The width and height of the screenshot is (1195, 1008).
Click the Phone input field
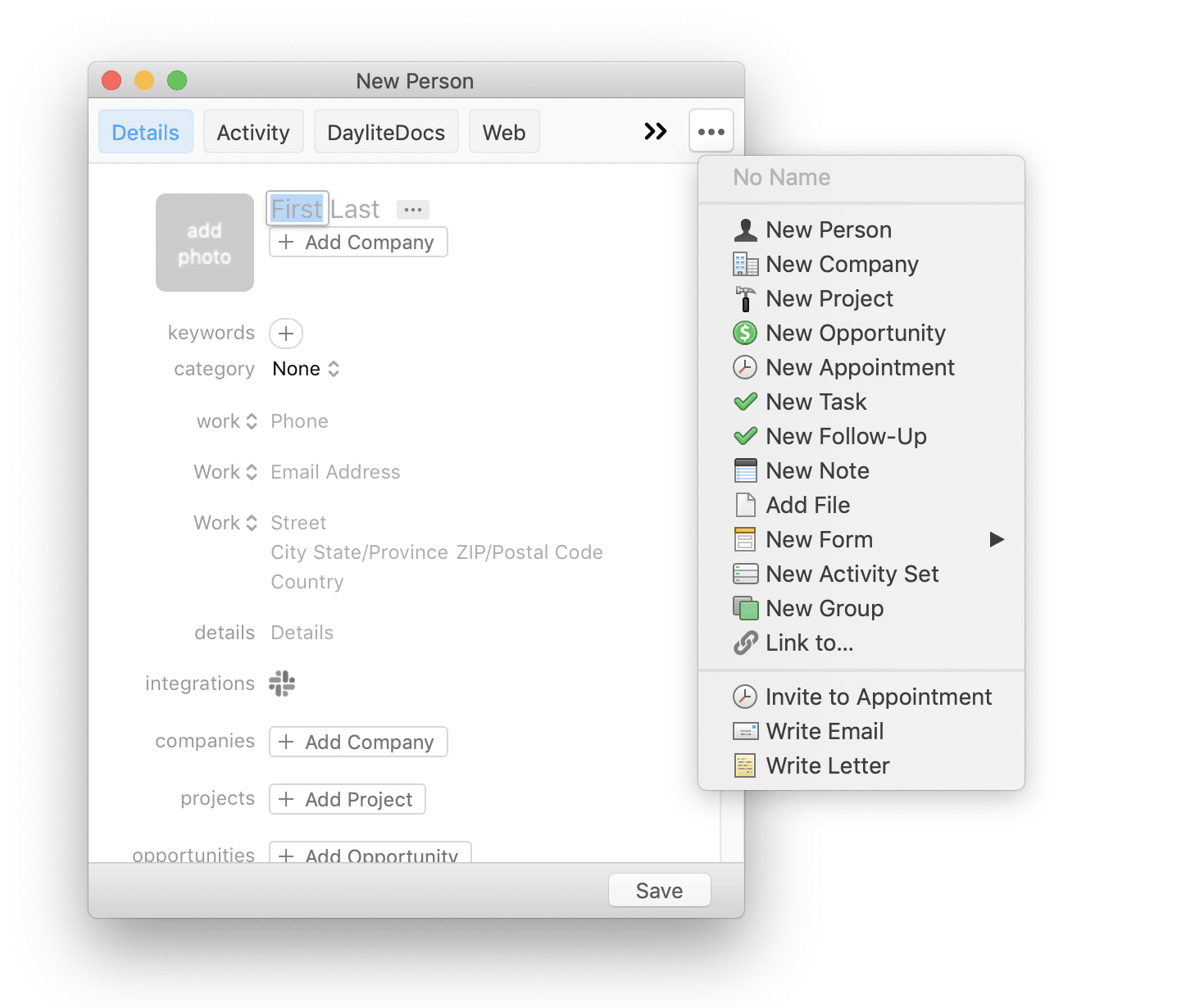[300, 421]
